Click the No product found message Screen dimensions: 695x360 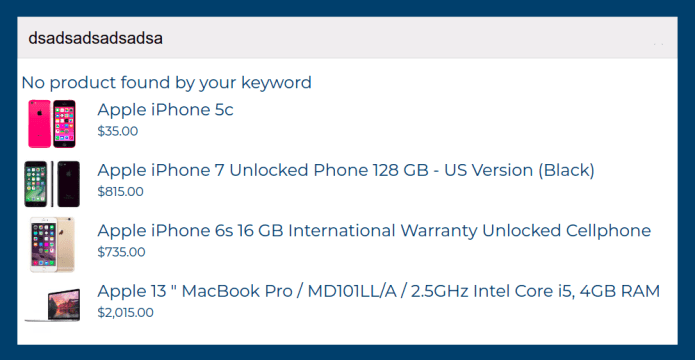point(167,82)
